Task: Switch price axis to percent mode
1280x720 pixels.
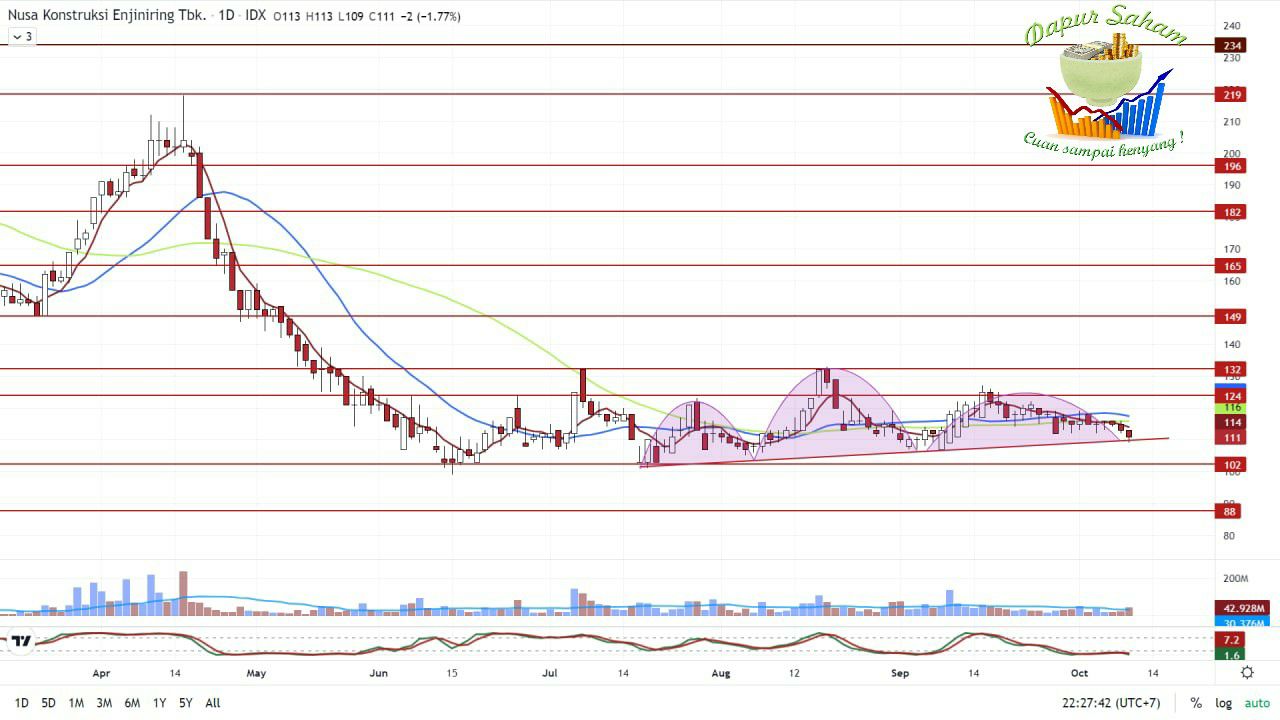Action: coord(1196,703)
